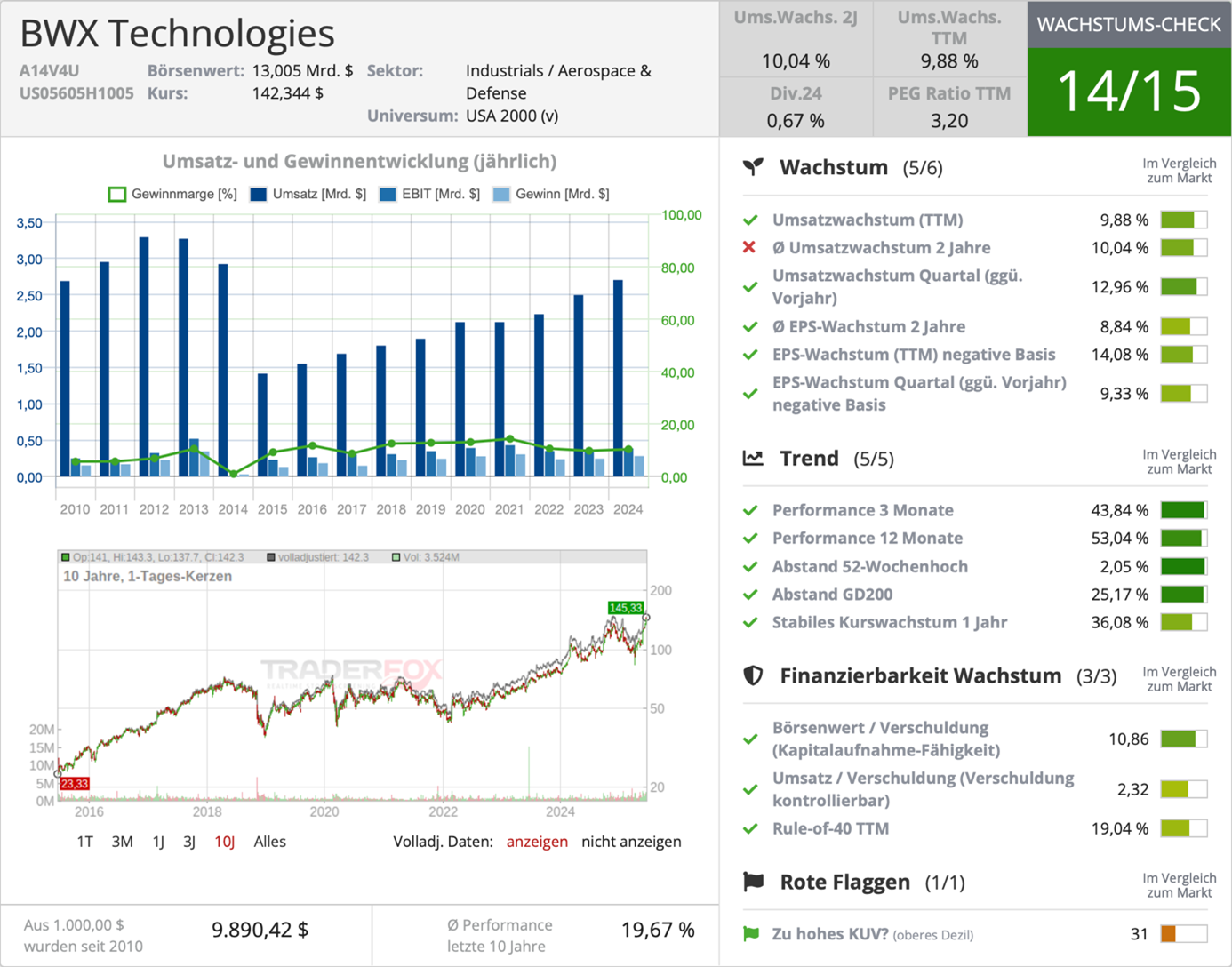Click checkmark beside Rule-of-40 TTM
The image size is (1232, 967).
tap(750, 828)
